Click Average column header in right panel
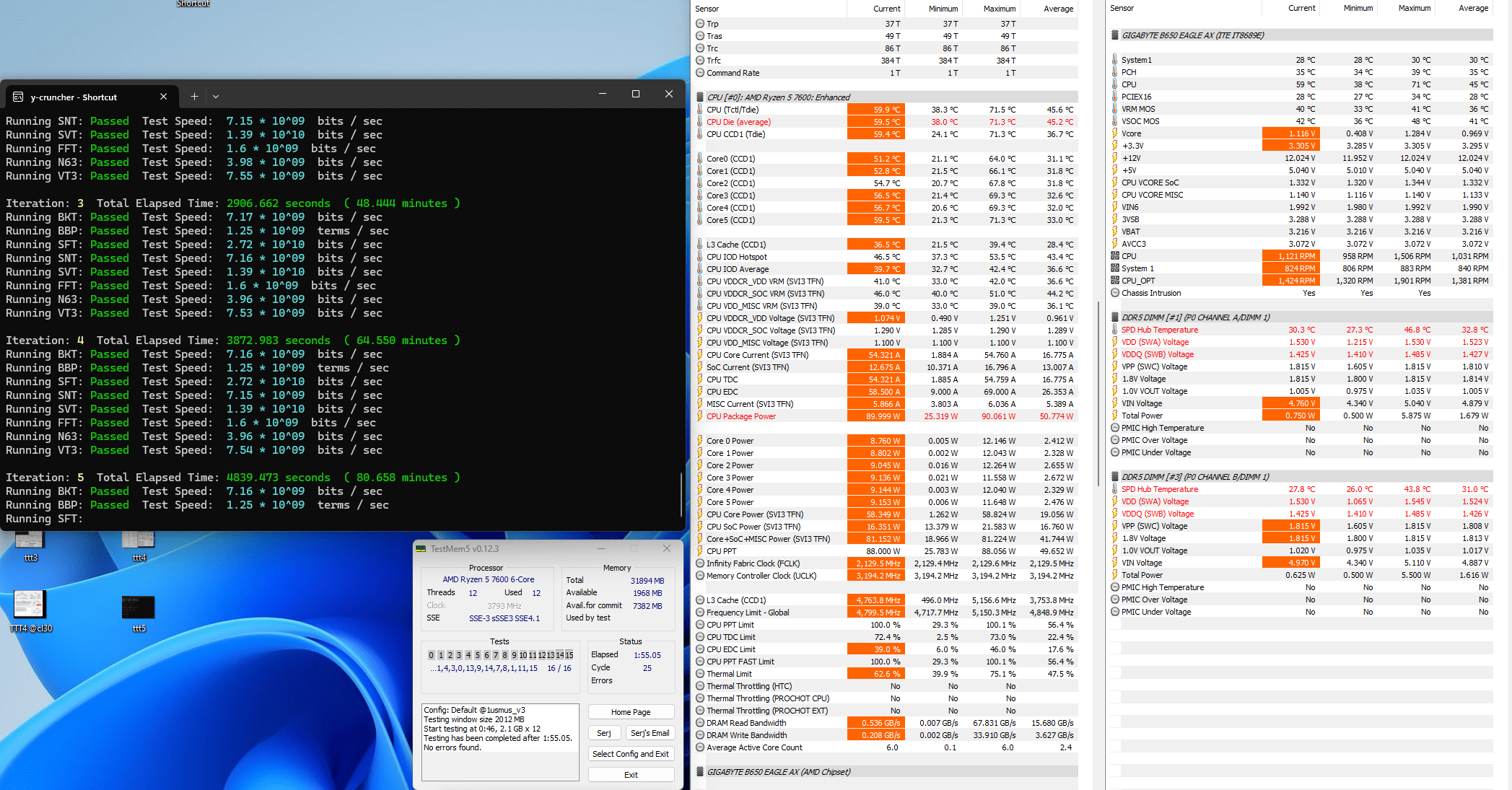This screenshot has width=1512, height=790. point(1473,8)
